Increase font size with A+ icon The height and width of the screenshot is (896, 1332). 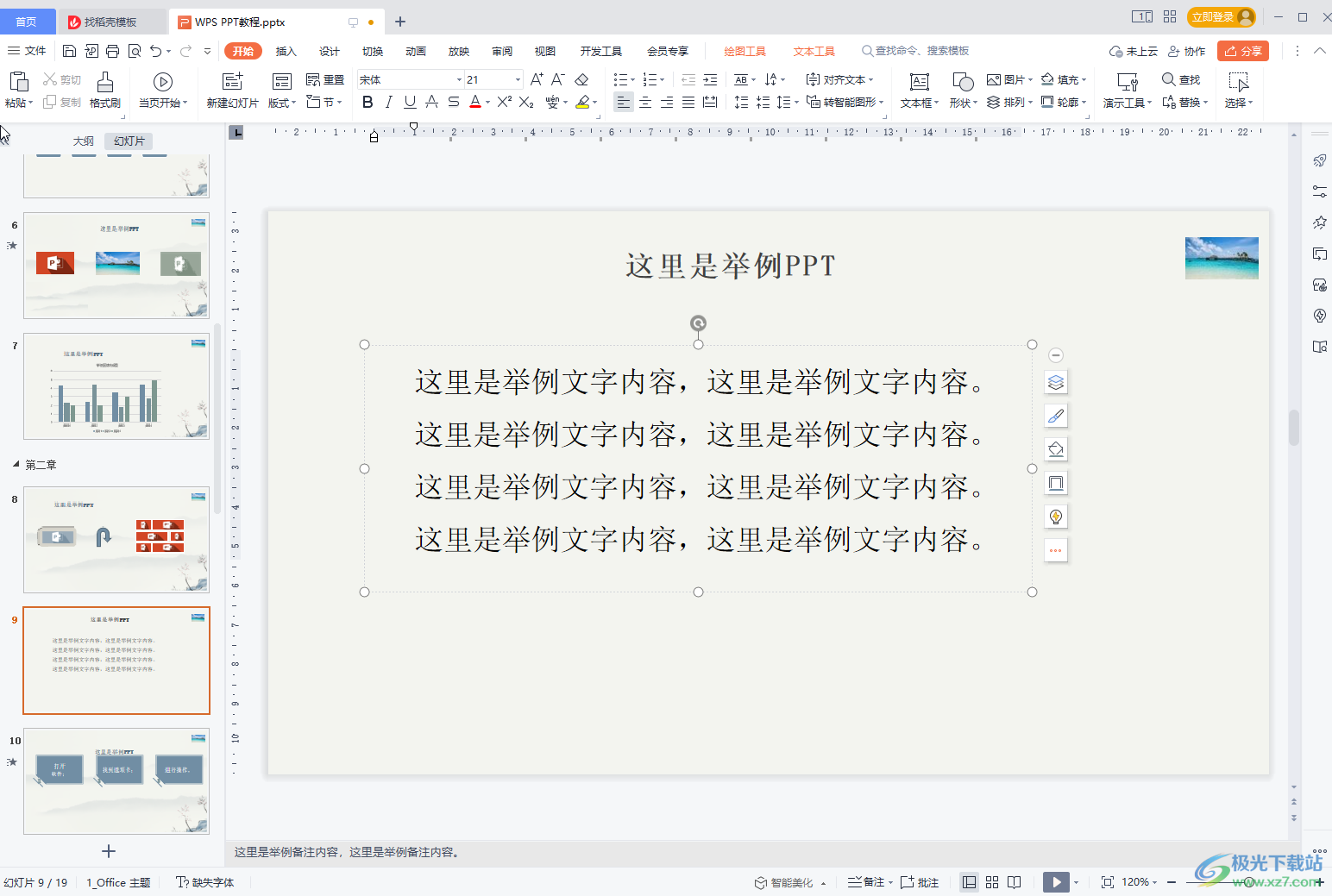tap(537, 79)
